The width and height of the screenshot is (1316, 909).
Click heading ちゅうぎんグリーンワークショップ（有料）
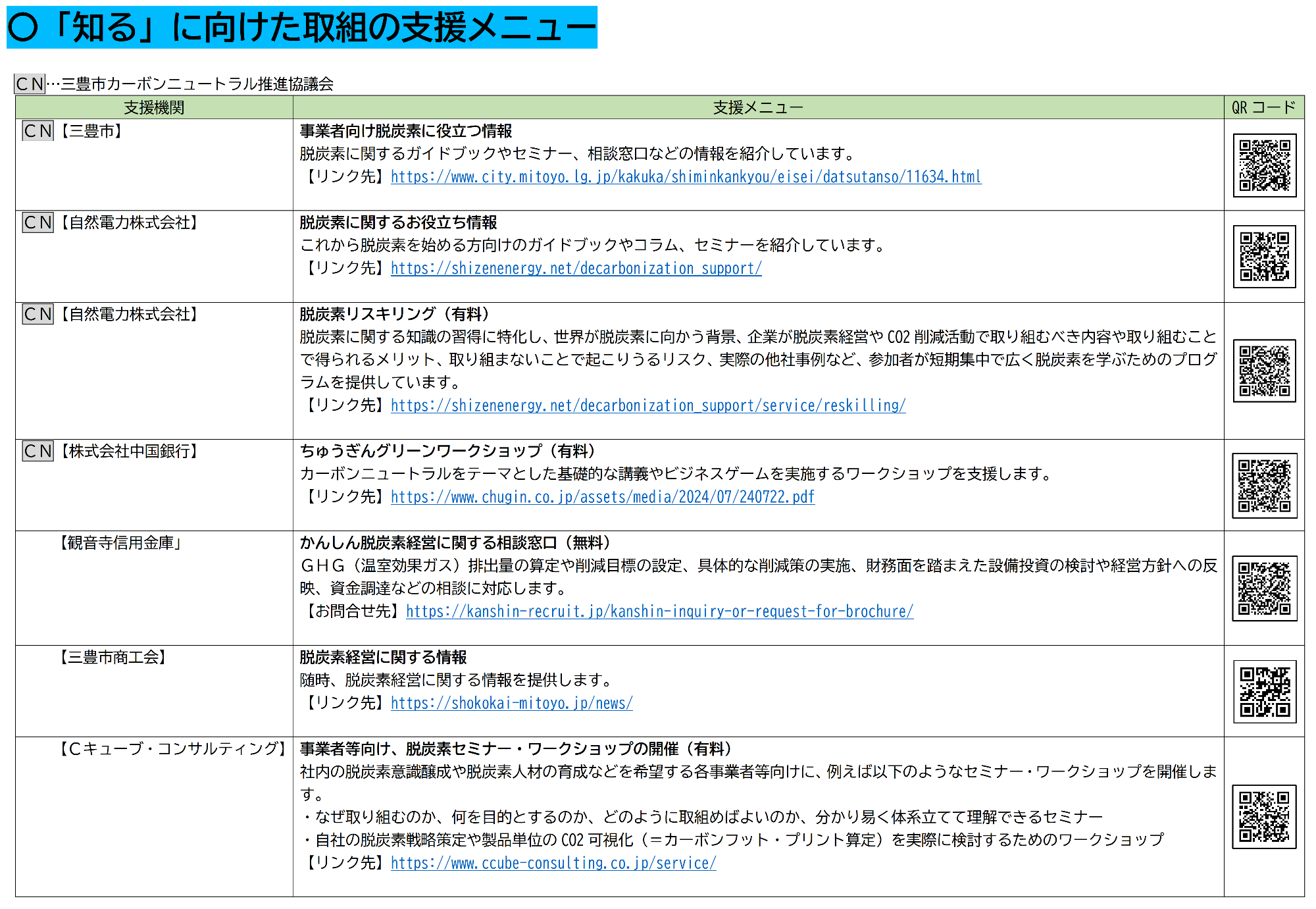(450, 451)
